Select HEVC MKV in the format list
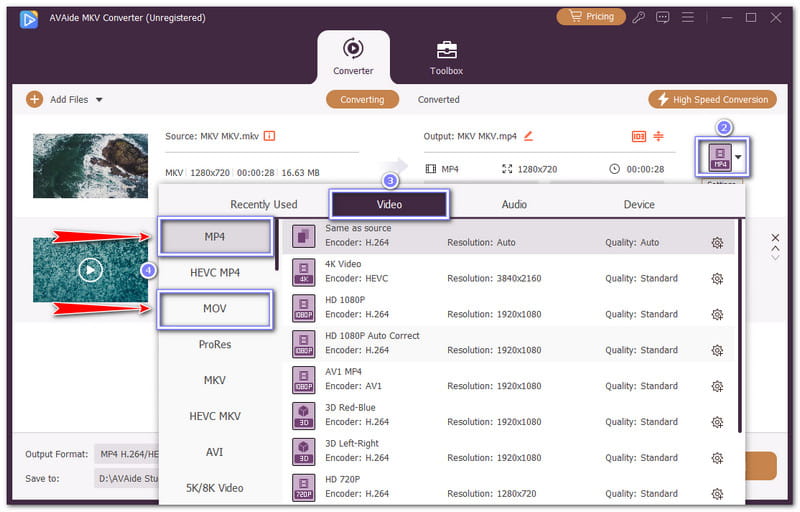800x512 pixels. tap(215, 416)
